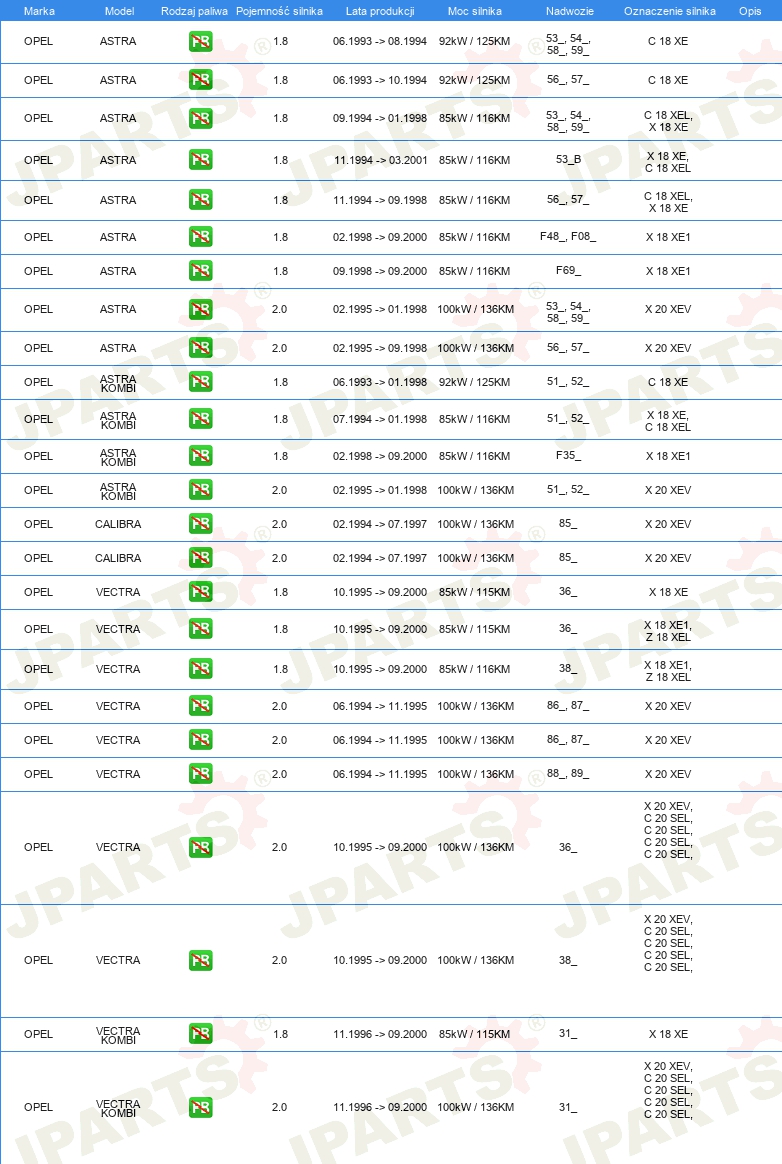Screen dimensions: 782x1164
Task: Click fuel icon in VECTRA 2.0 10.1995 38_ row
Action: coord(201,960)
